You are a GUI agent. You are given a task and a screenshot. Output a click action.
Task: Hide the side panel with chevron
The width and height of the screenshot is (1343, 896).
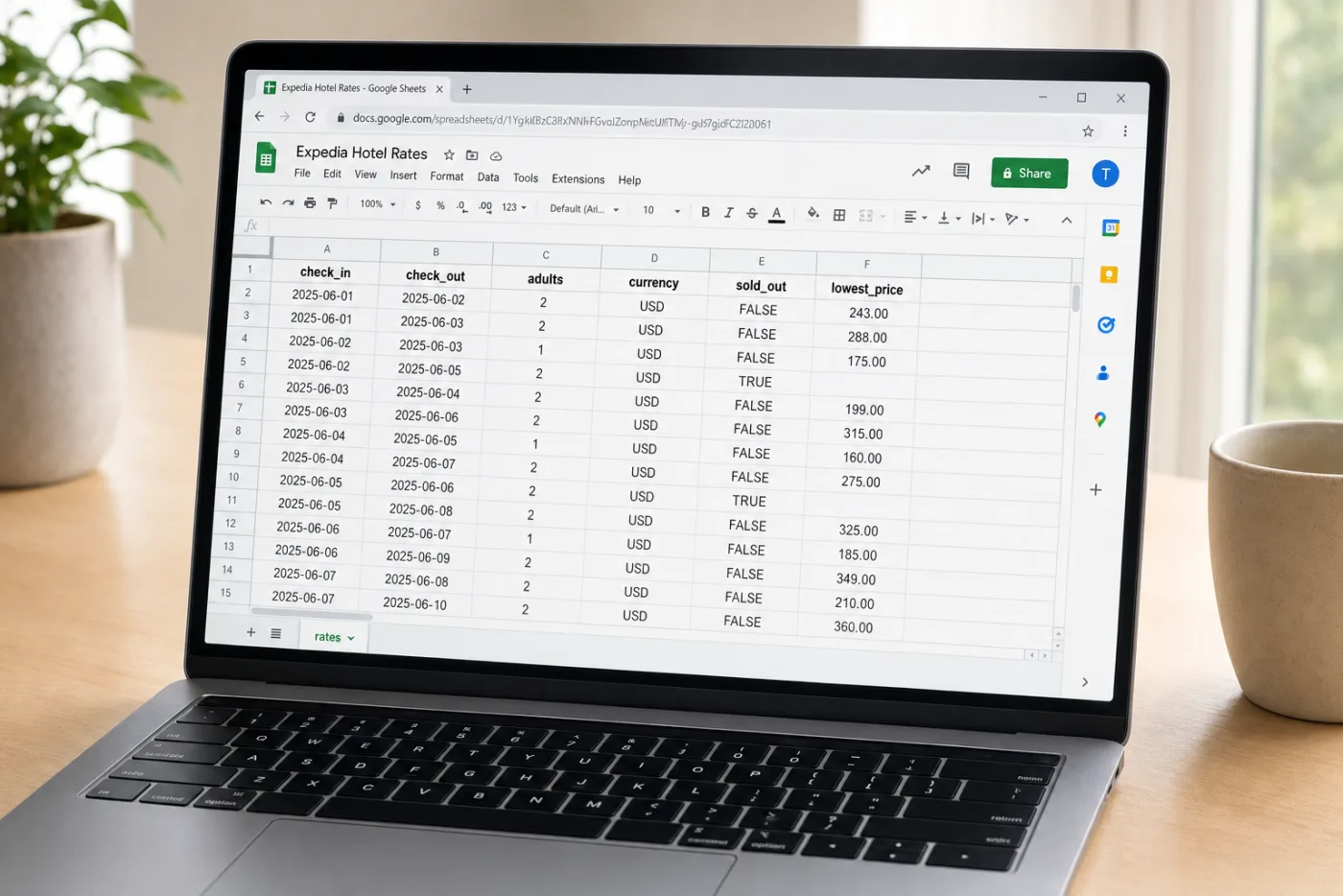click(x=1085, y=682)
